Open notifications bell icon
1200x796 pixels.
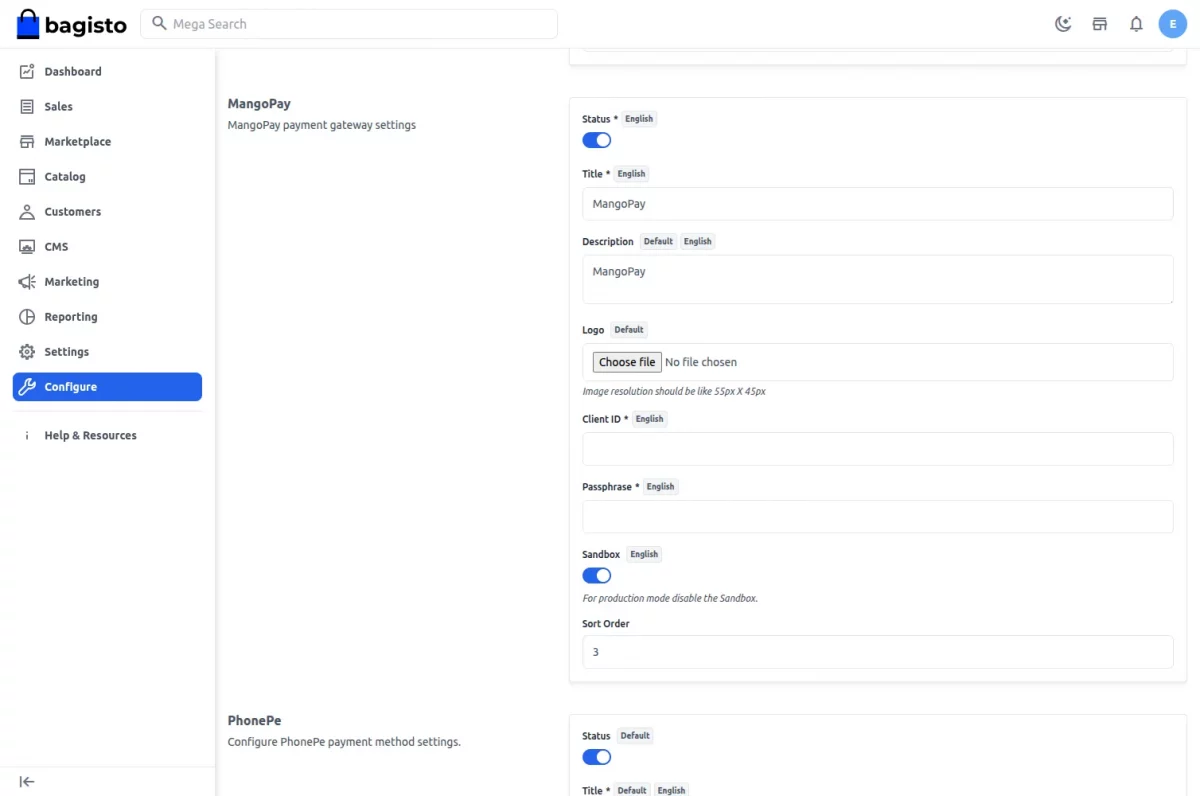click(x=1136, y=24)
